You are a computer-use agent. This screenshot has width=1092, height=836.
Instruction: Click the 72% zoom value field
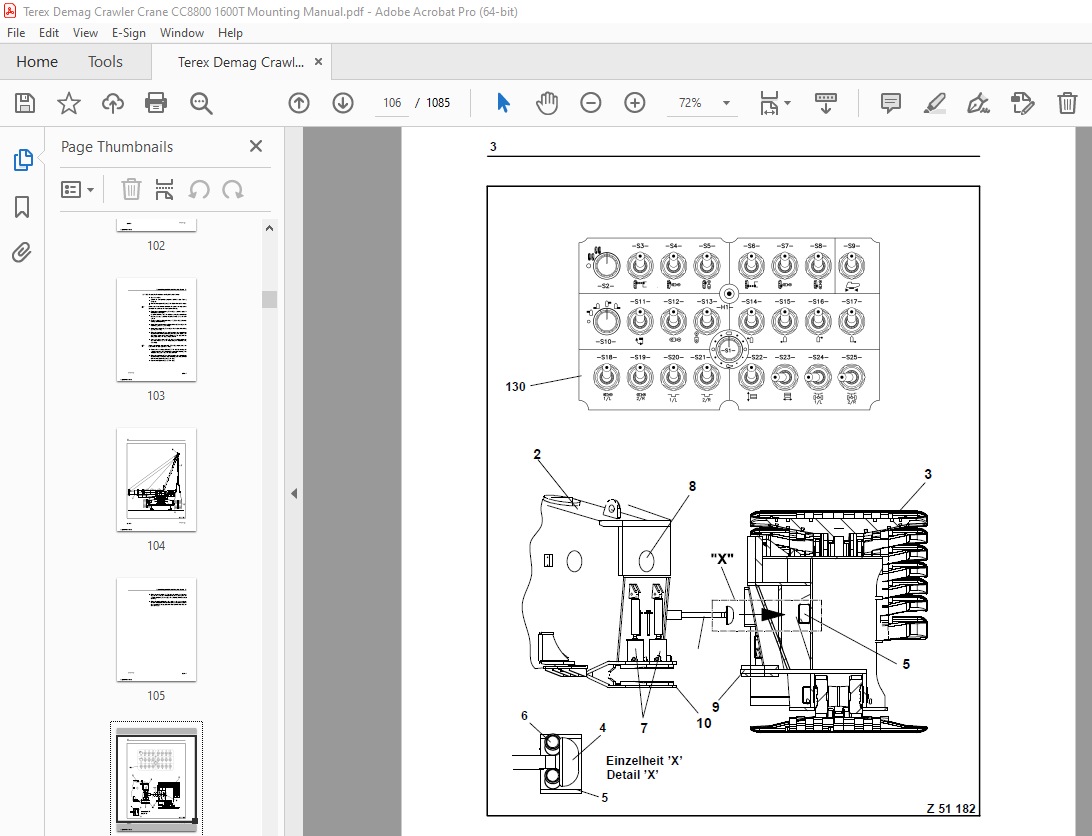690,103
